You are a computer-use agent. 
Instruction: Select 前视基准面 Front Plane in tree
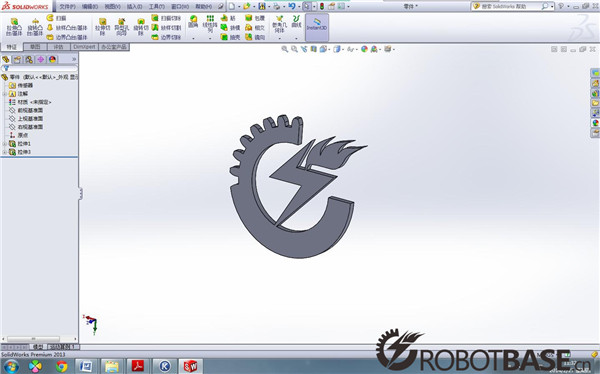pos(30,110)
